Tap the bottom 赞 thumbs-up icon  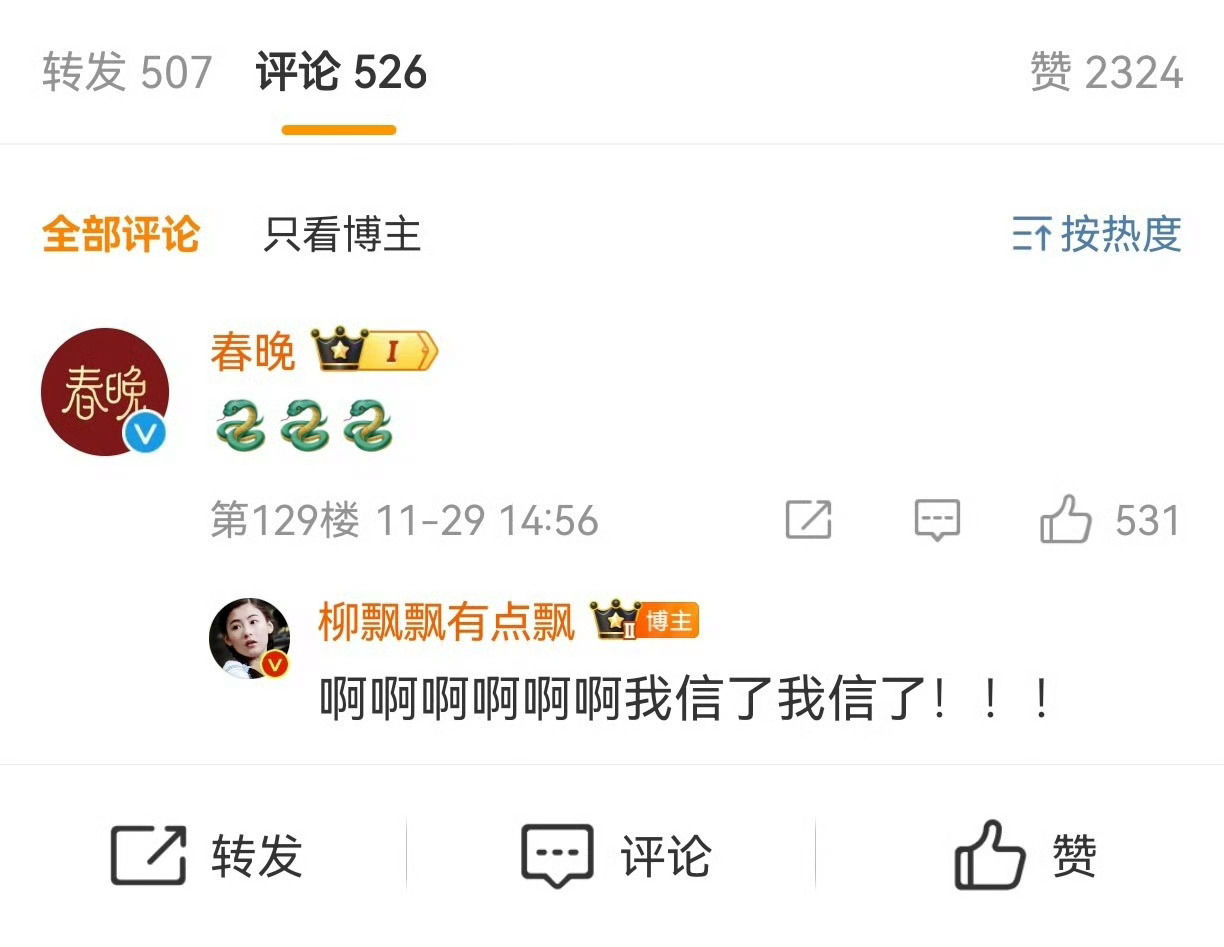point(989,854)
